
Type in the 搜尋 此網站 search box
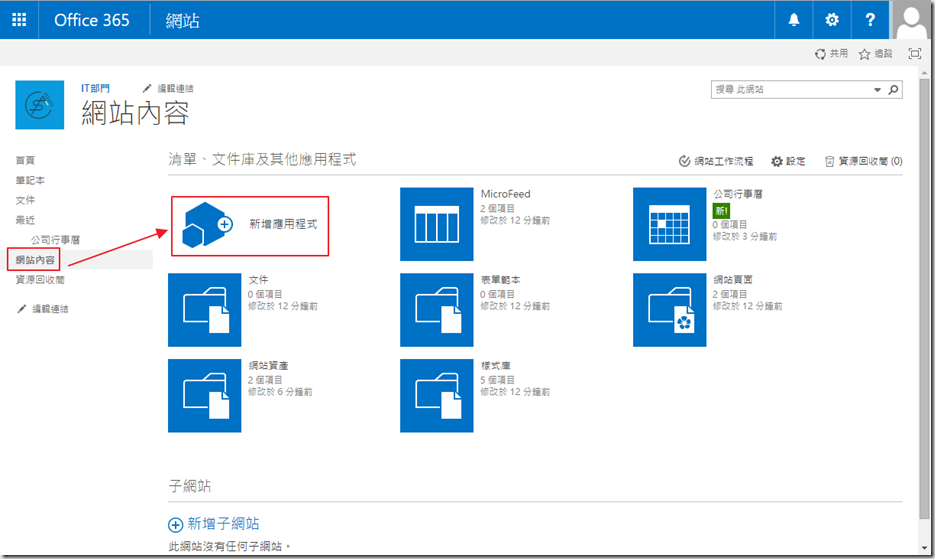(790, 90)
